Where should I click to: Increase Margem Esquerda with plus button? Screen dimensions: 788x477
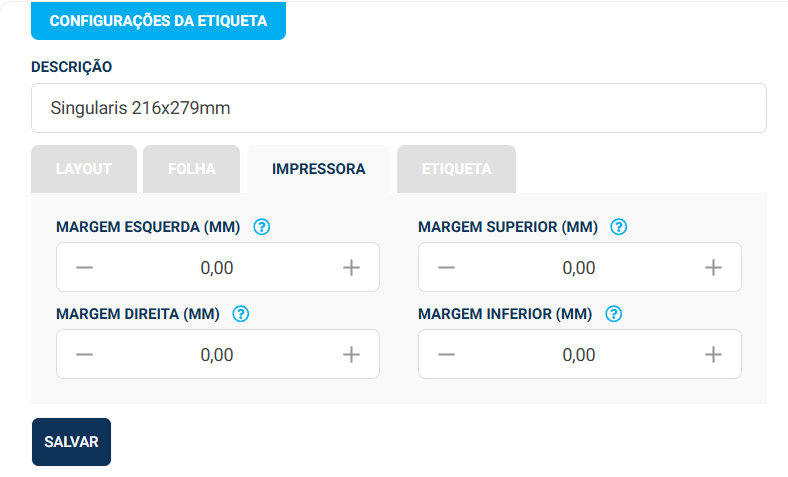[x=351, y=268]
